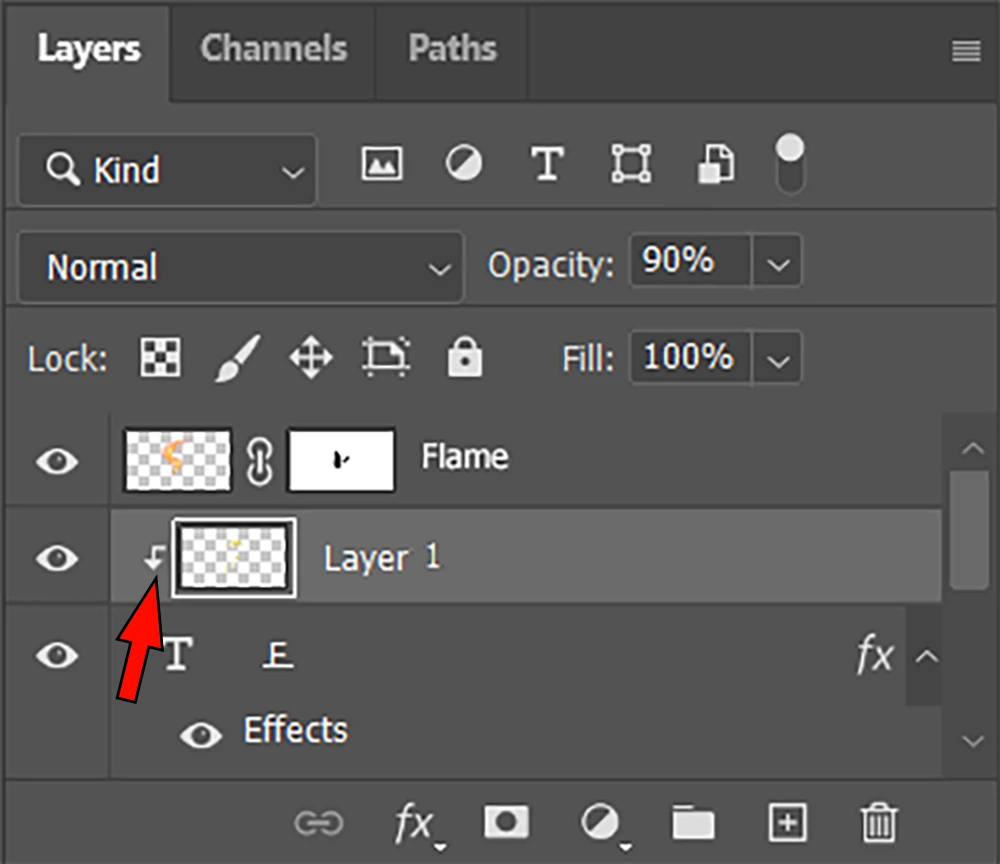This screenshot has height=864, width=1000.
Task: Open the Kind filter dropdown
Action: 167,170
